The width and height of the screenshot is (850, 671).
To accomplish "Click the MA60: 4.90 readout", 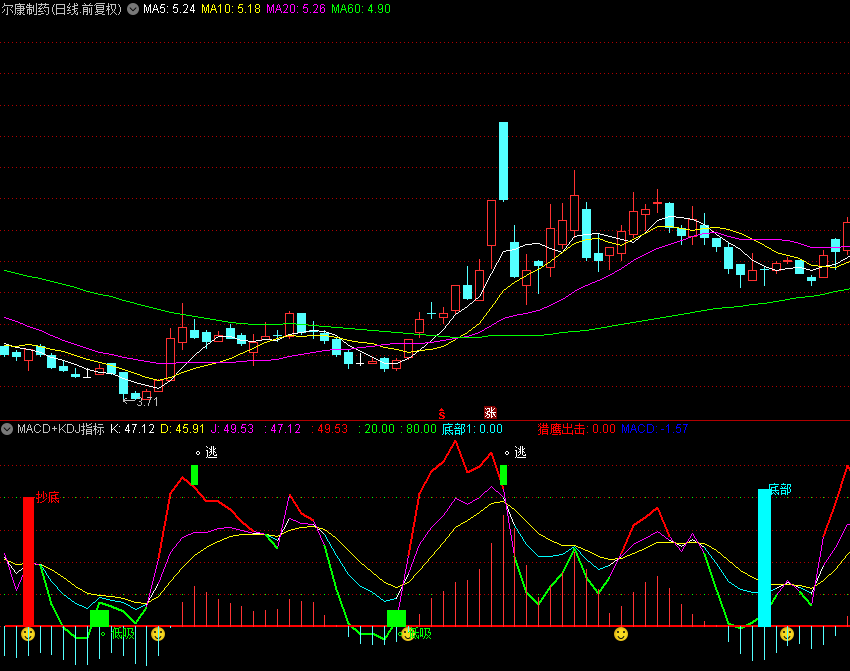I will [361, 9].
